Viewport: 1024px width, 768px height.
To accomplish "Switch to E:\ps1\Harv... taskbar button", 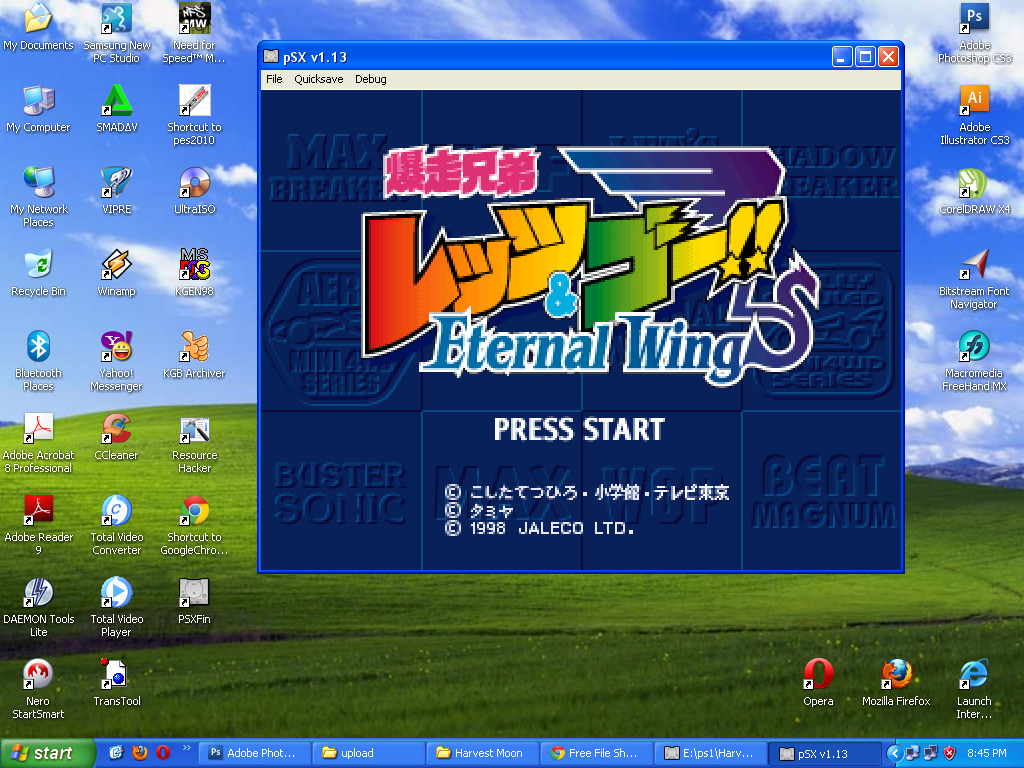I will tap(710, 753).
